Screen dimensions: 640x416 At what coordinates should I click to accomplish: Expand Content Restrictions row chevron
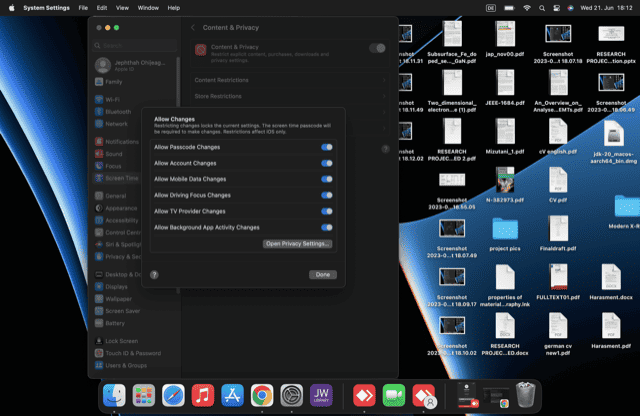384,80
